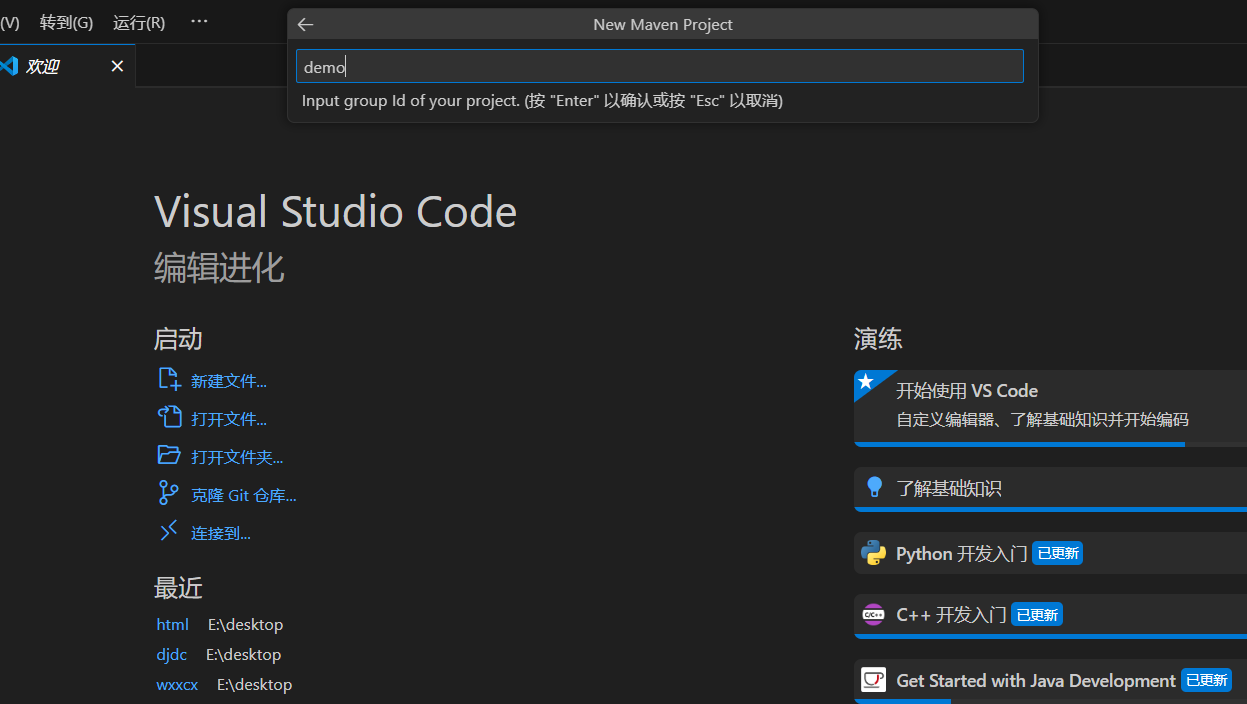Screen dimensions: 1247x704
Task: Open recent folder djdc
Action: pyautogui.click(x=171, y=654)
